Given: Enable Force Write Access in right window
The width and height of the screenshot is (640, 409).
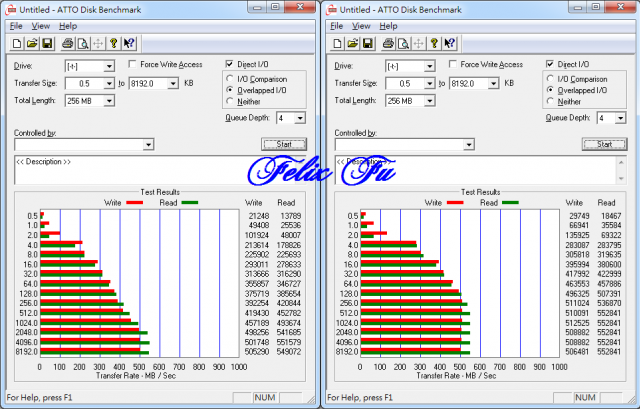Looking at the screenshot, I should point(453,64).
